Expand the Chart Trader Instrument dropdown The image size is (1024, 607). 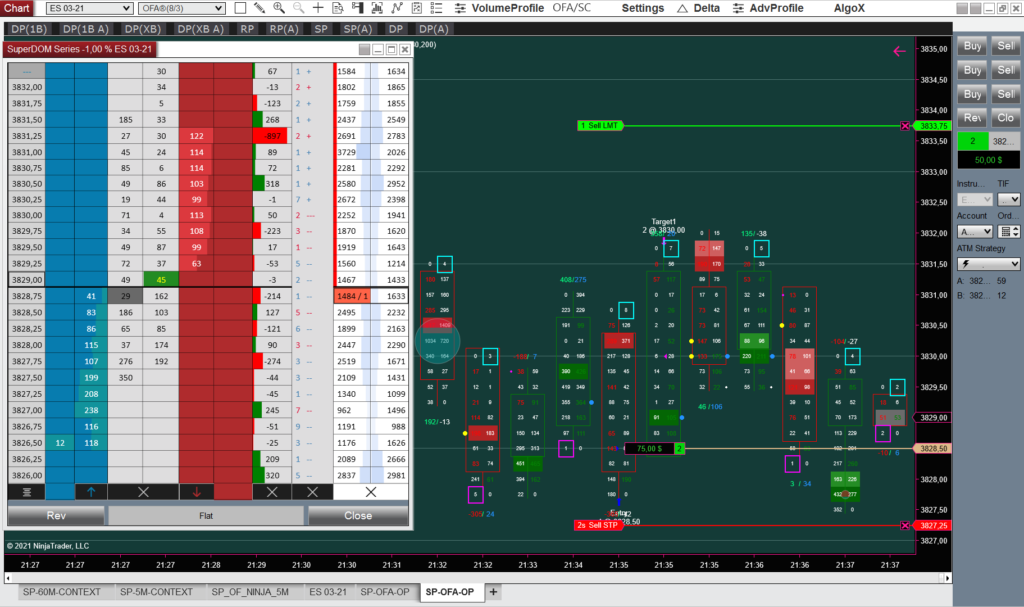974,199
